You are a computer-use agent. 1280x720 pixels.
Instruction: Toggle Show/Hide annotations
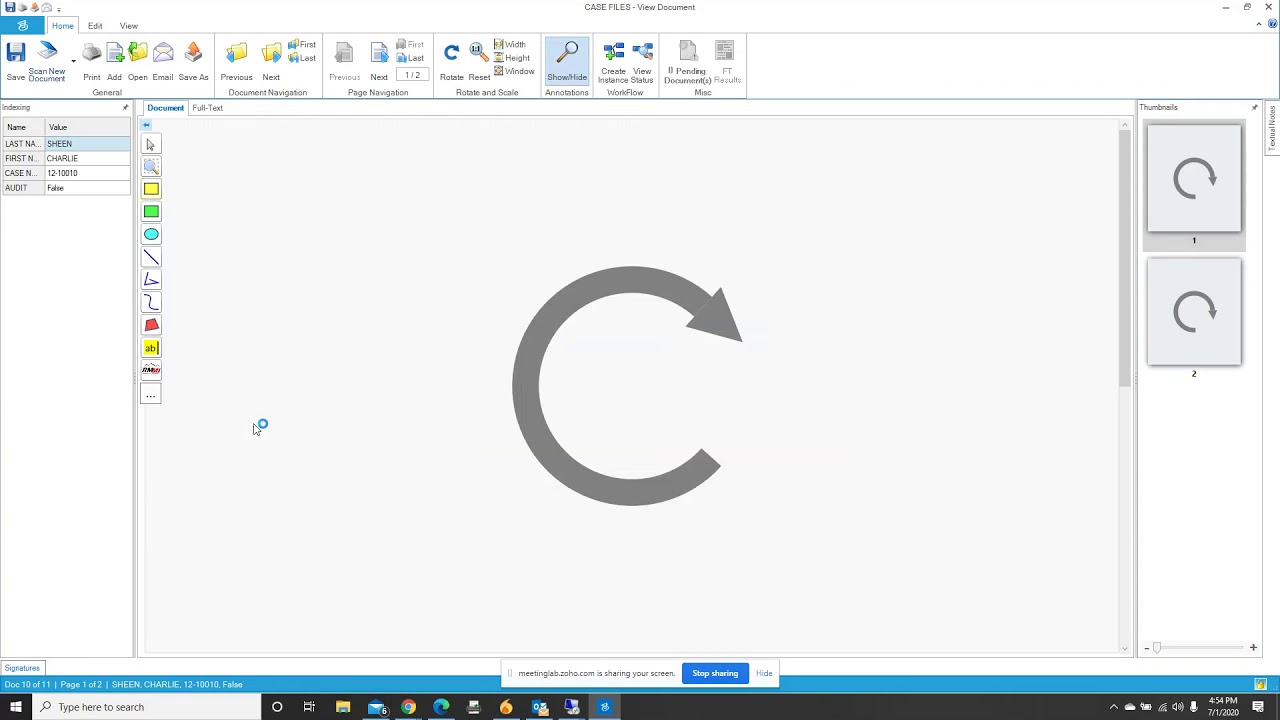pos(567,60)
